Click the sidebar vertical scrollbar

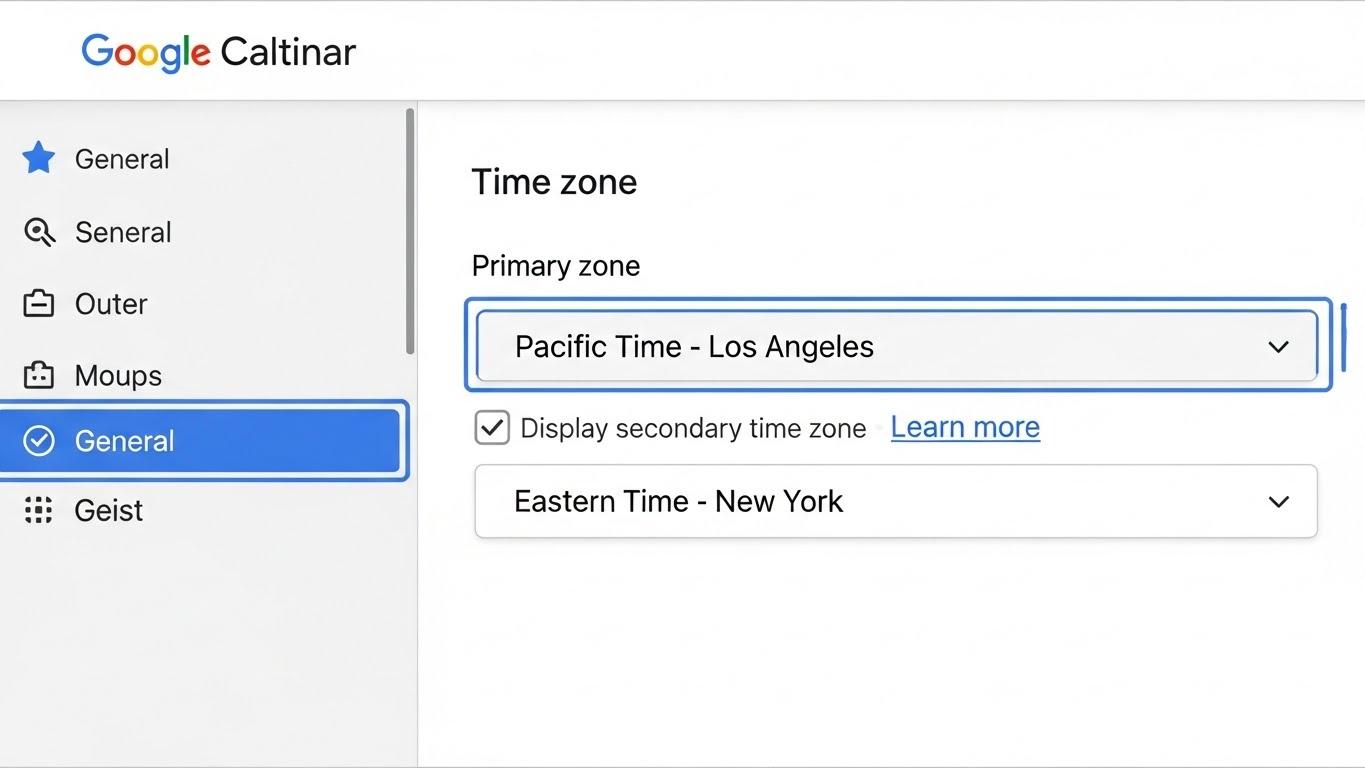(x=410, y=230)
